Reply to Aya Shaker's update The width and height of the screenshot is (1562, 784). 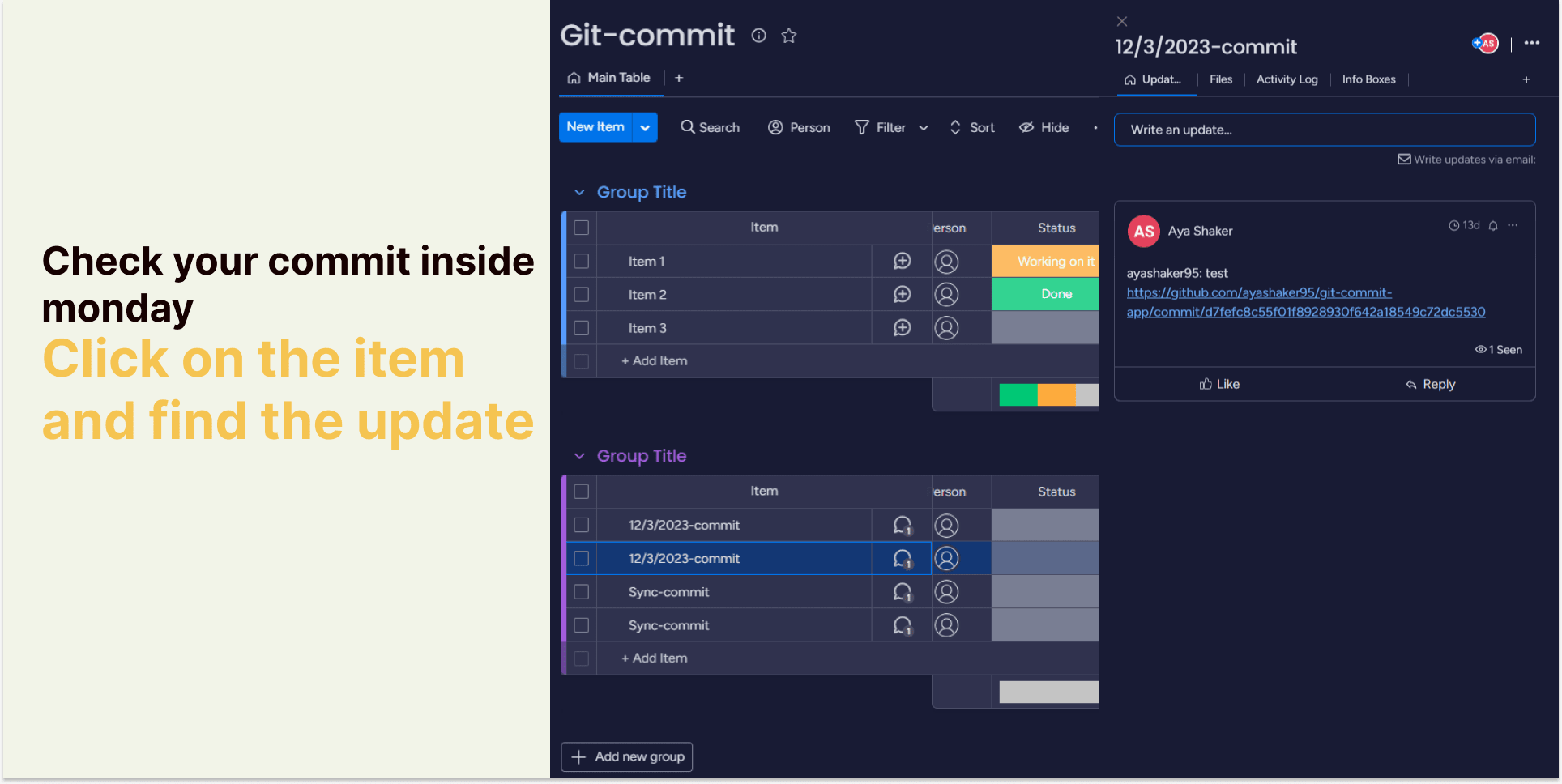point(1431,384)
